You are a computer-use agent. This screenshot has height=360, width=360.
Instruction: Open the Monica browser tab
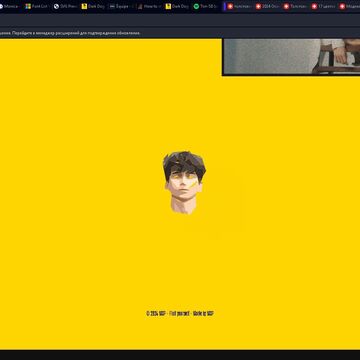tap(9, 6)
